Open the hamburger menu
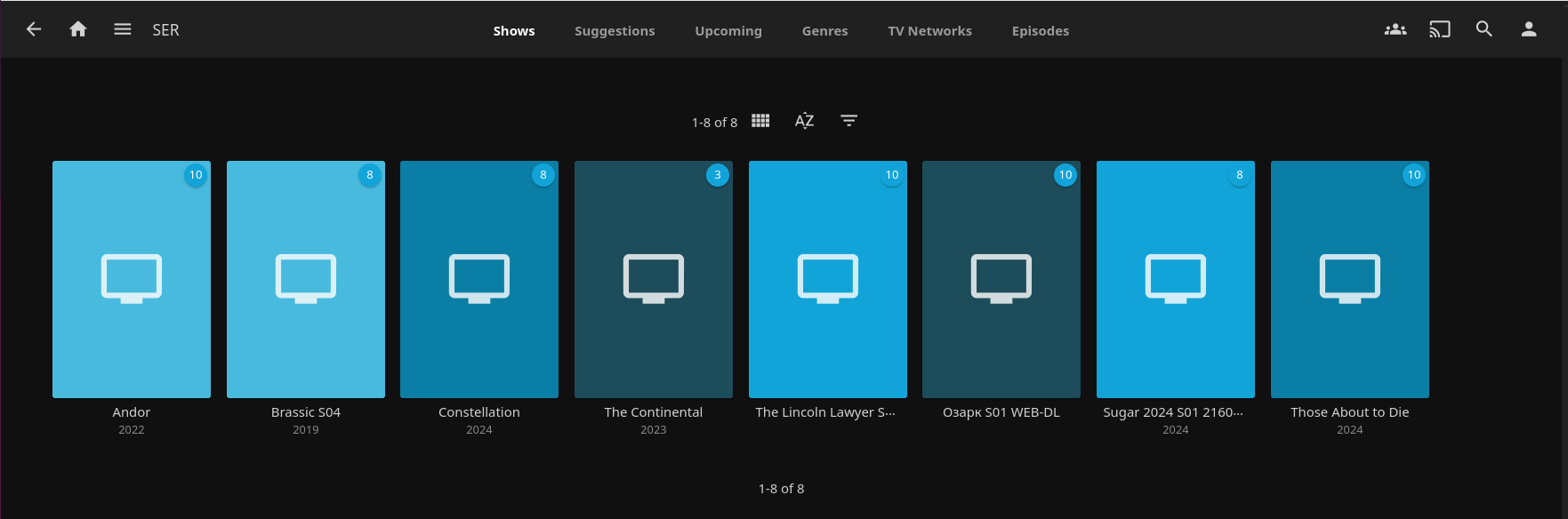Screen dimensions: 1568x519 123,29
